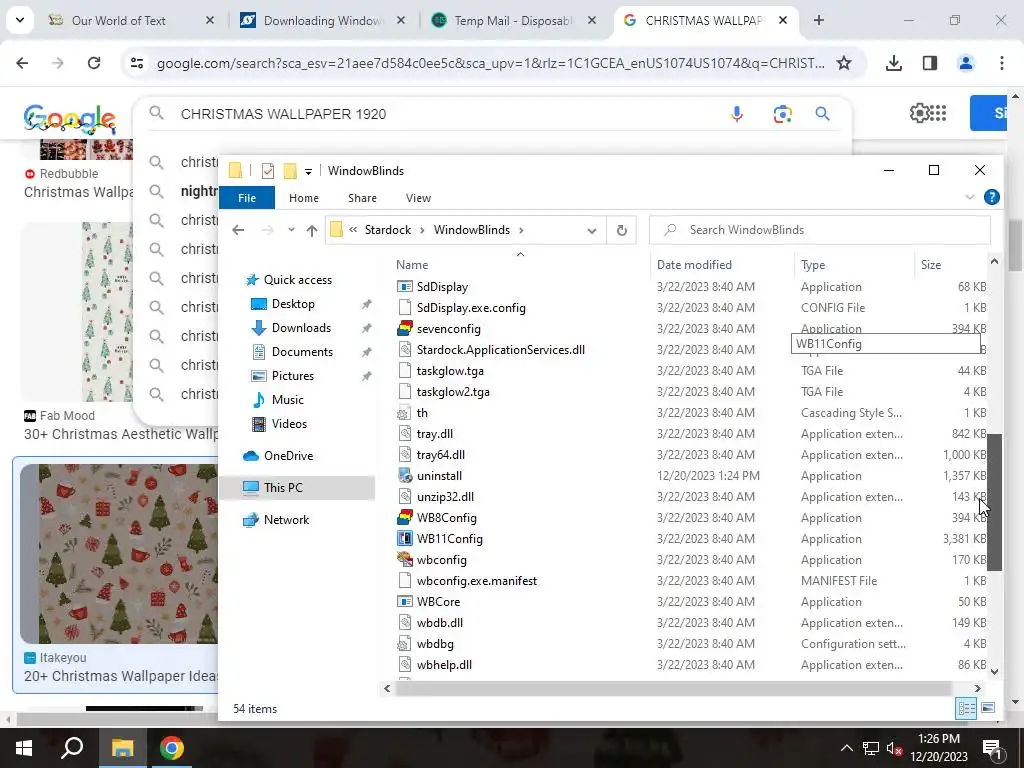Click the Search WindowBlinds field
Viewport: 1024px width, 768px height.
tap(820, 230)
